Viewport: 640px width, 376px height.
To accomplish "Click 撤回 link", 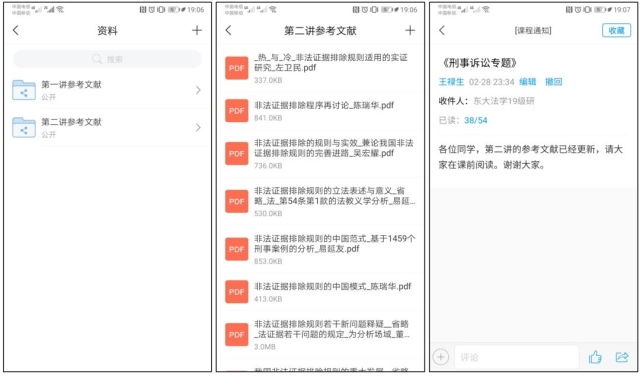I will pyautogui.click(x=553, y=82).
